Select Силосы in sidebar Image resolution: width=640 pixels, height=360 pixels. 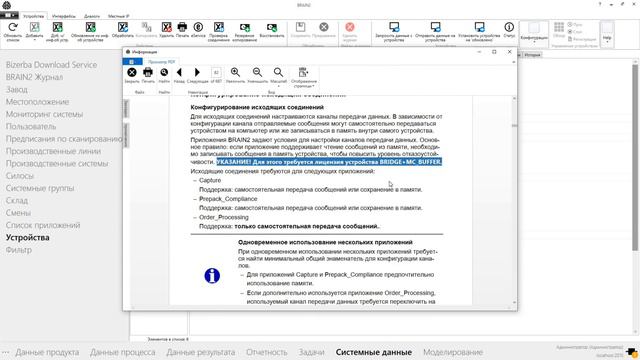coord(20,176)
